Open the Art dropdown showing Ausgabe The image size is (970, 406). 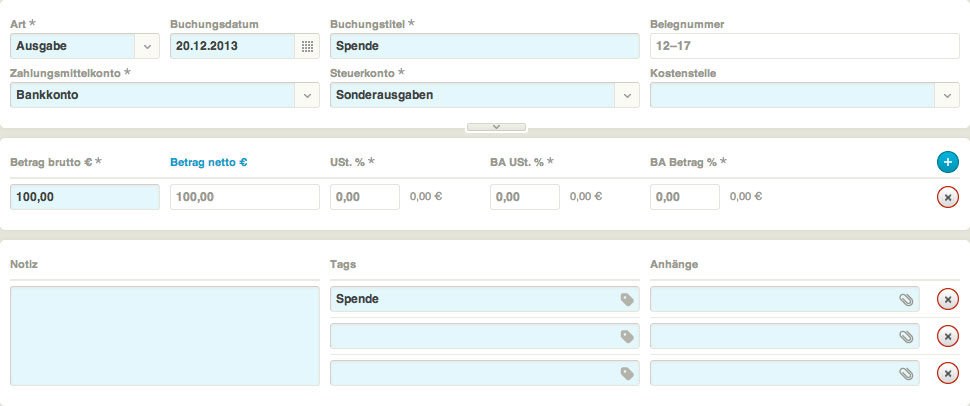tap(147, 46)
